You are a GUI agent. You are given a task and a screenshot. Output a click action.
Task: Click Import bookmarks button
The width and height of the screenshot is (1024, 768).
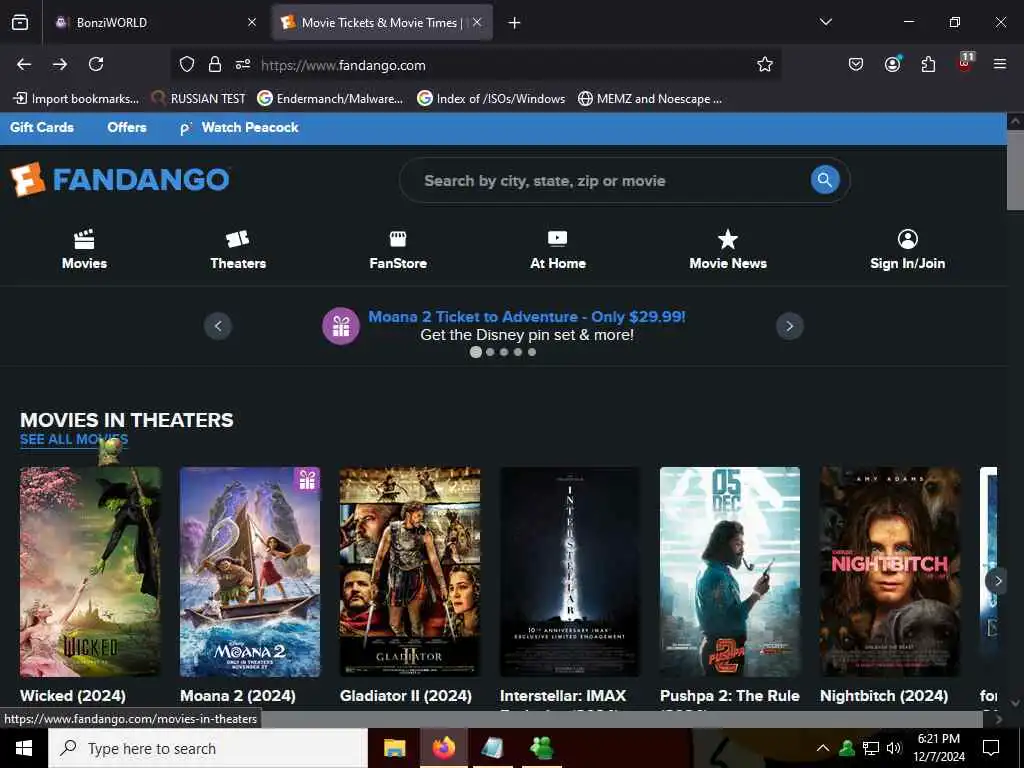pyautogui.click(x=76, y=99)
